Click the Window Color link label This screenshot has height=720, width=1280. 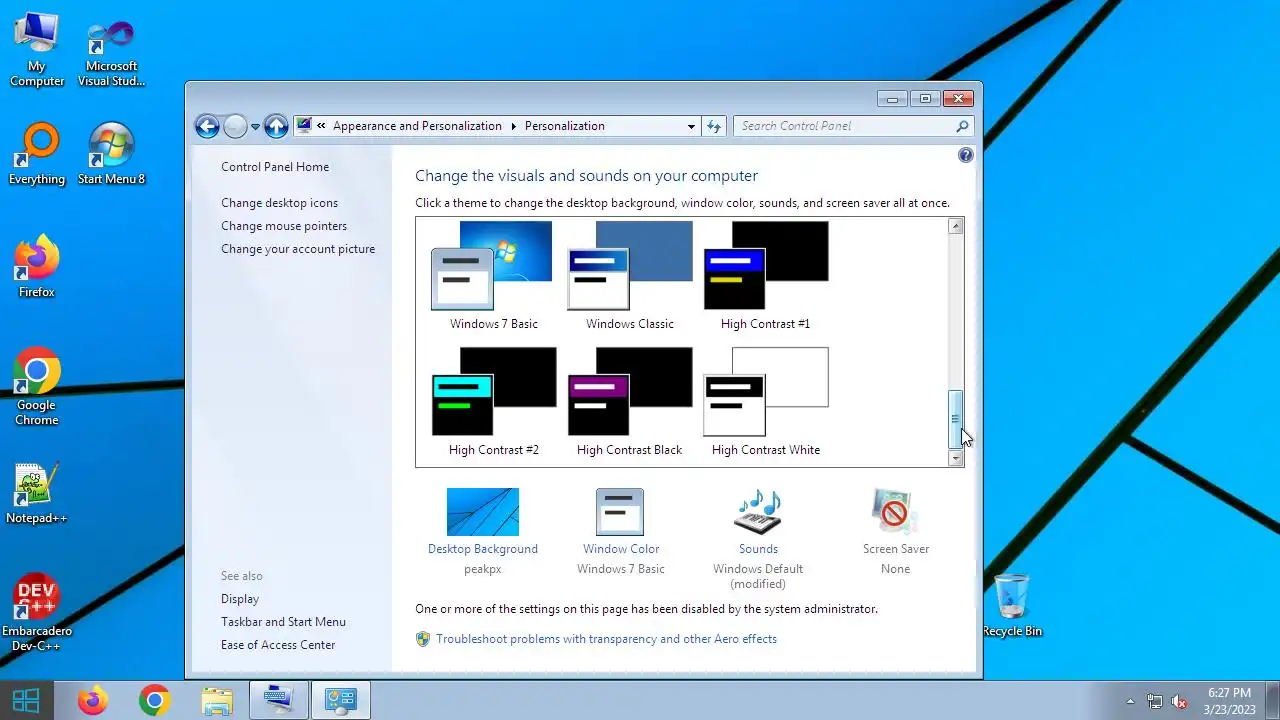pyautogui.click(x=621, y=549)
